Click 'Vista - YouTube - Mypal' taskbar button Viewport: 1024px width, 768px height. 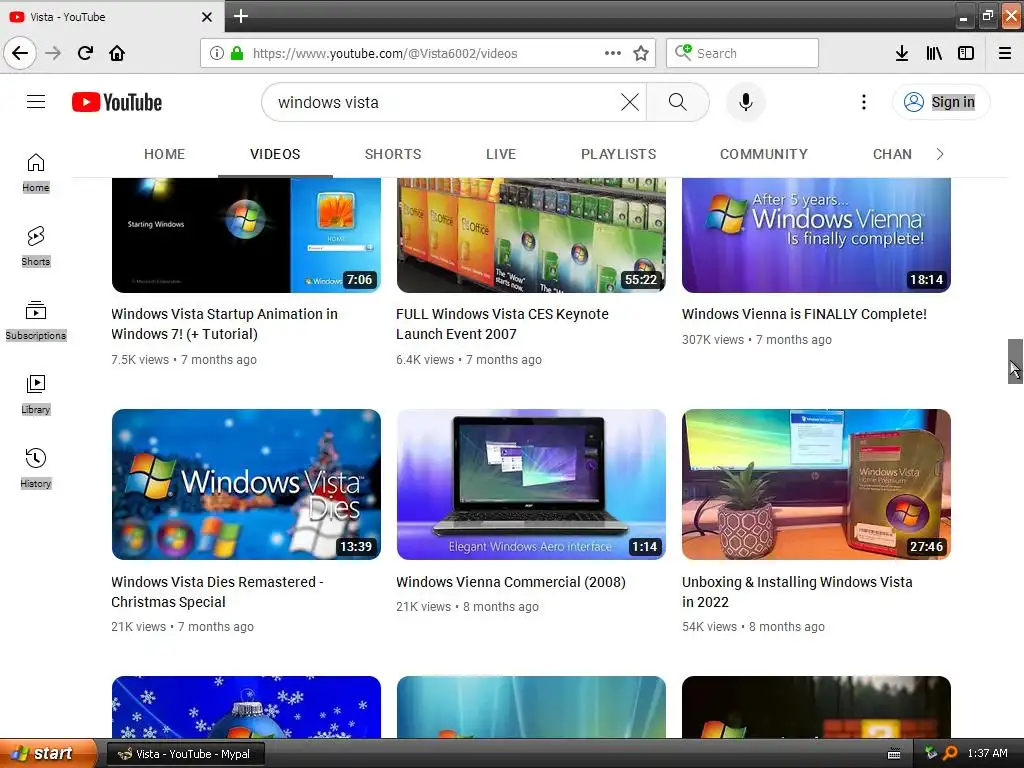[185, 754]
